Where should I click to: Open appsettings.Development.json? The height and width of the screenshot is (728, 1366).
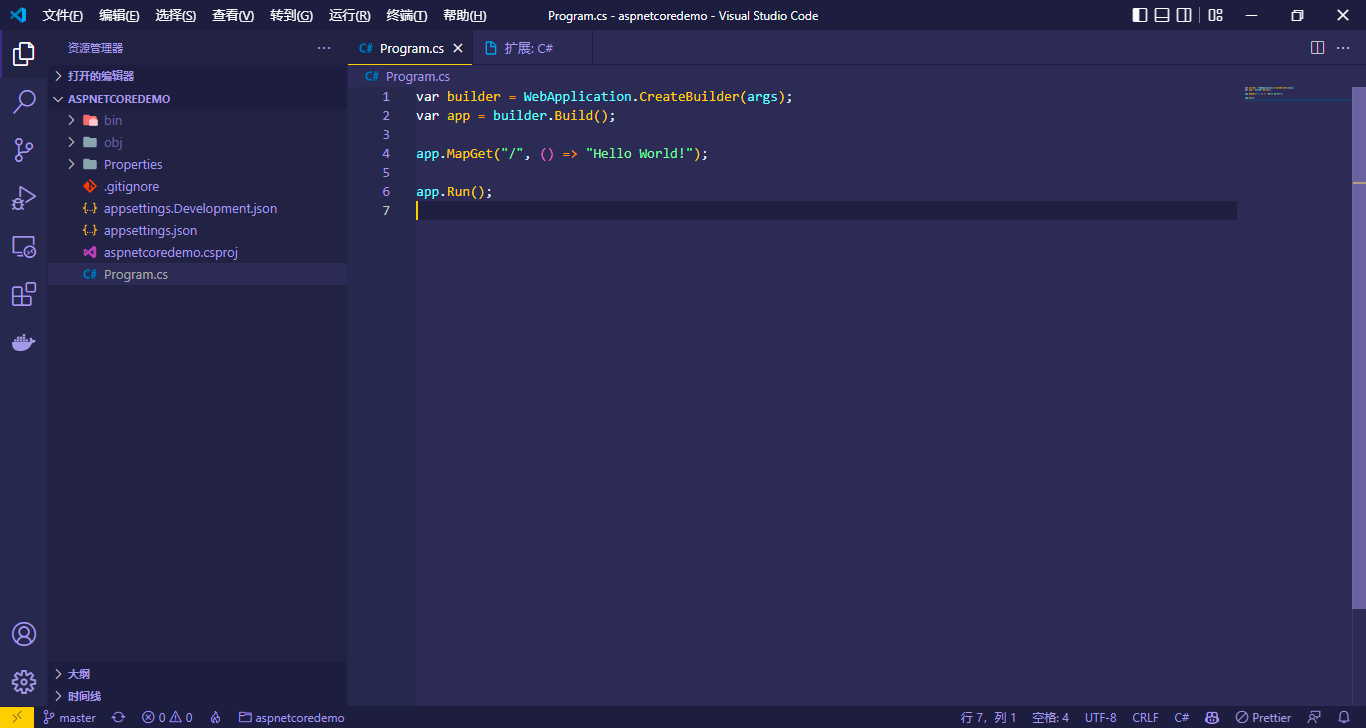[197, 208]
